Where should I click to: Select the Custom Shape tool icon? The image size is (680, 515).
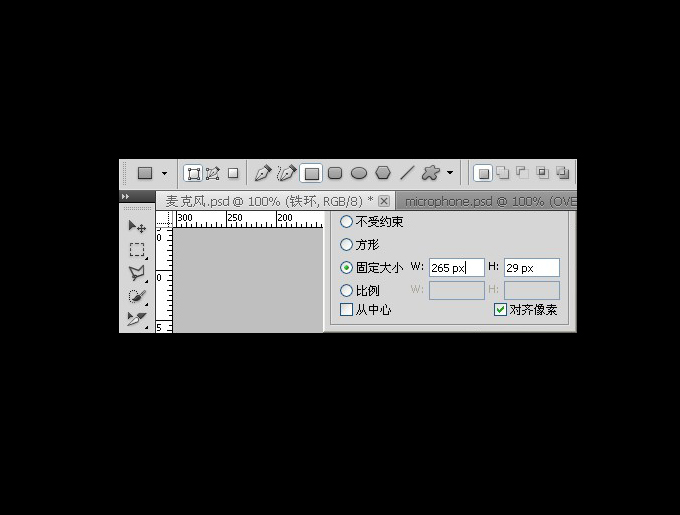click(431, 173)
